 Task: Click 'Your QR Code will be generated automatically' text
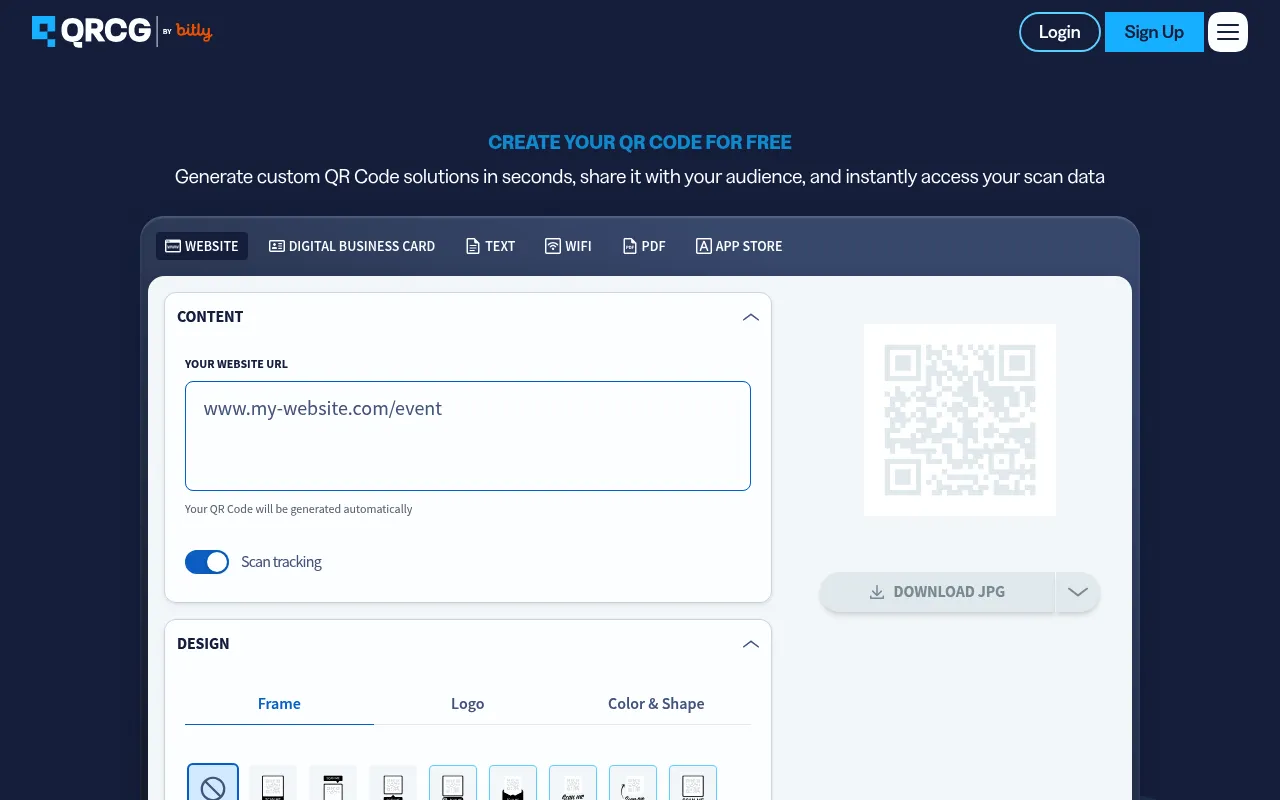[299, 509]
